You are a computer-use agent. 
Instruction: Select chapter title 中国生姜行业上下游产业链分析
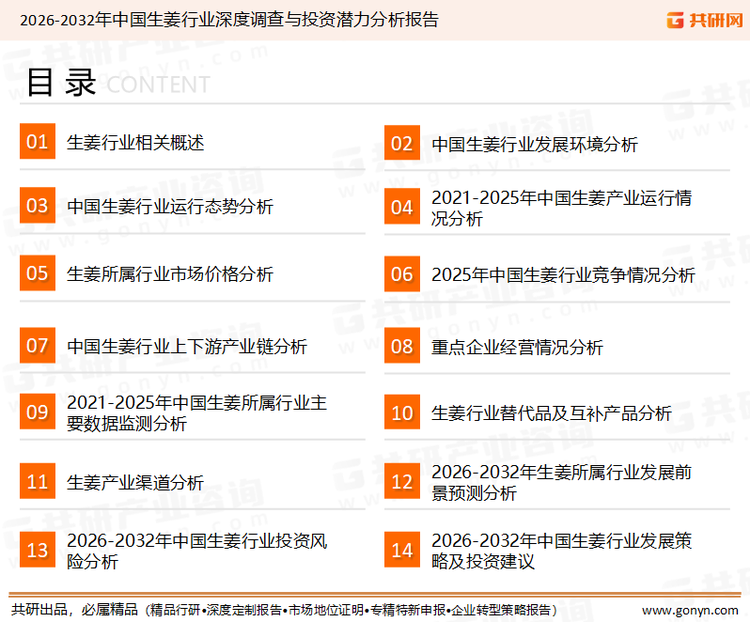click(187, 346)
